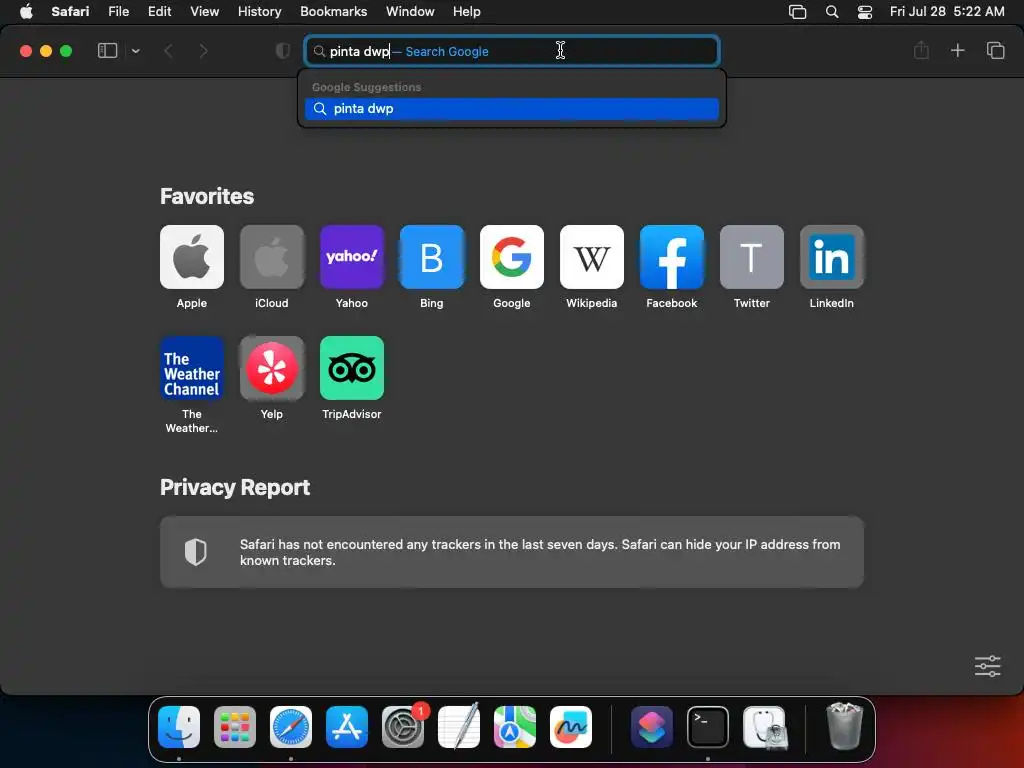Click the Favorites heading
This screenshot has height=768, width=1024.
[x=207, y=197]
